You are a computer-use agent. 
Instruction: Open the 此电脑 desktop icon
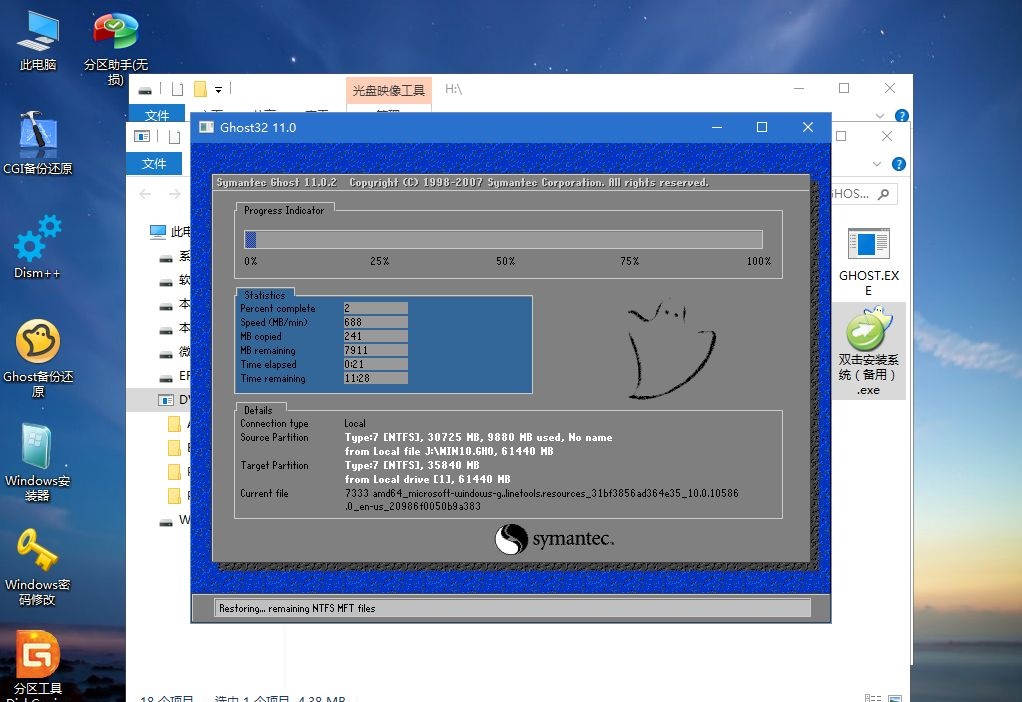point(38,40)
